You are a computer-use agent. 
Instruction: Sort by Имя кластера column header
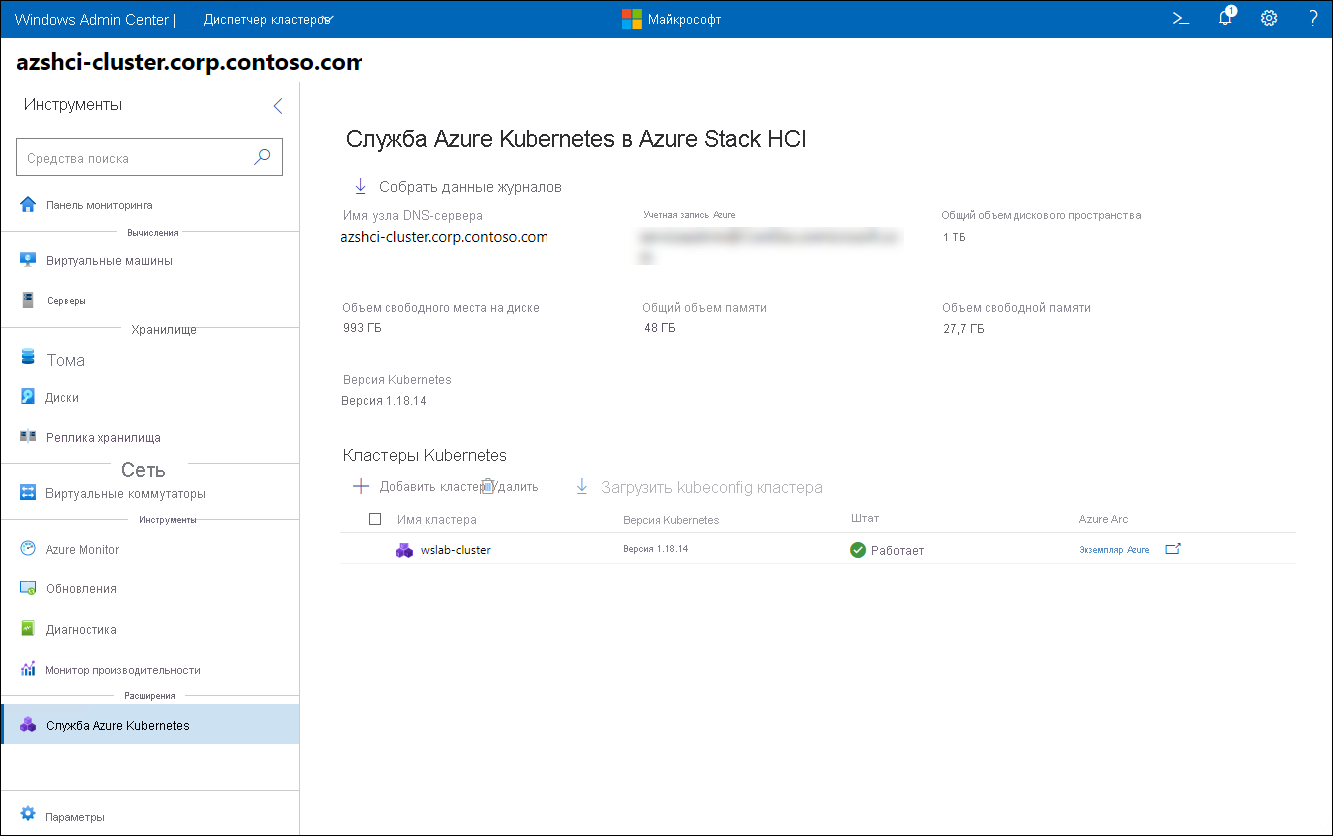coord(437,519)
